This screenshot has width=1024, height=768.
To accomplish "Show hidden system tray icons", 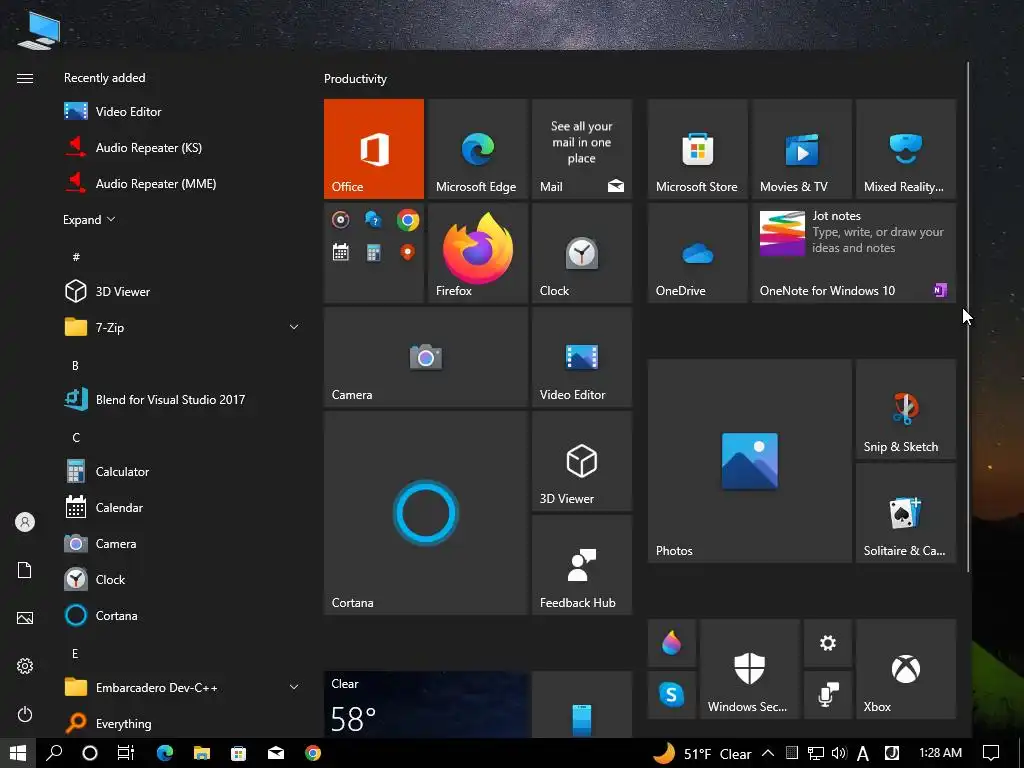I will 768,753.
